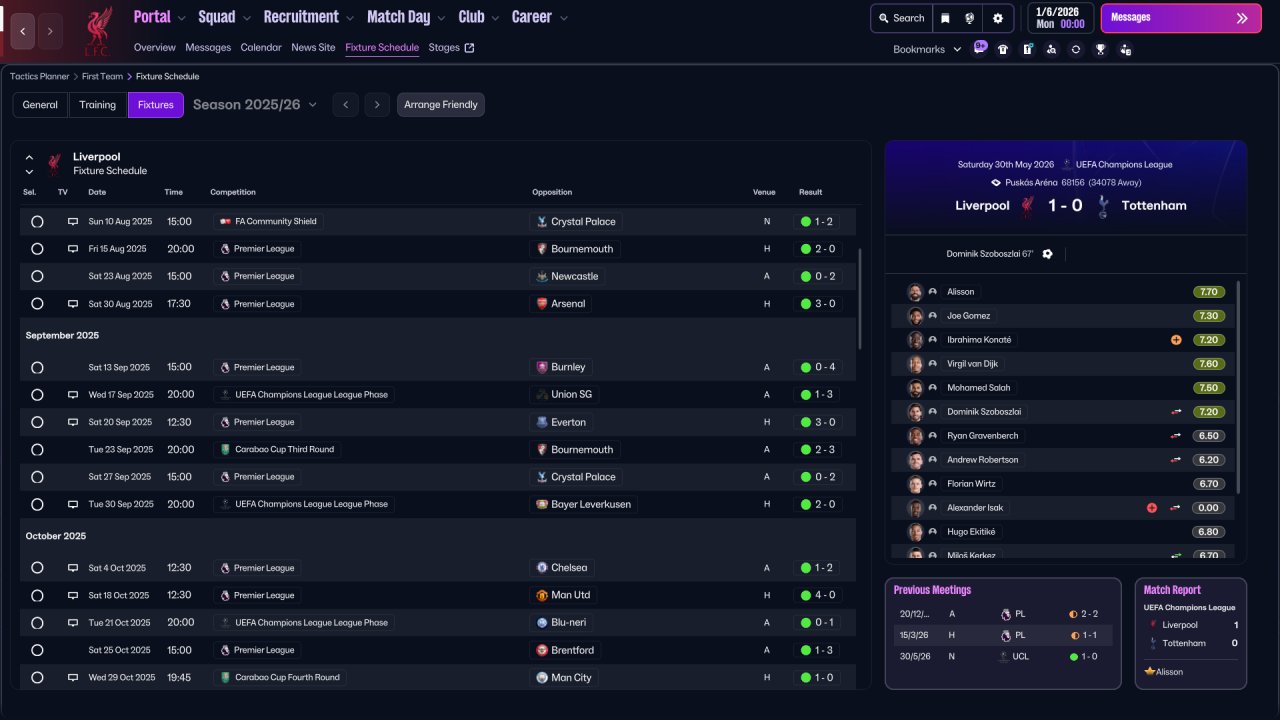Click the substitution arrow on Ryan Gravenberch
Viewport: 1280px width, 720px height.
1176,436
